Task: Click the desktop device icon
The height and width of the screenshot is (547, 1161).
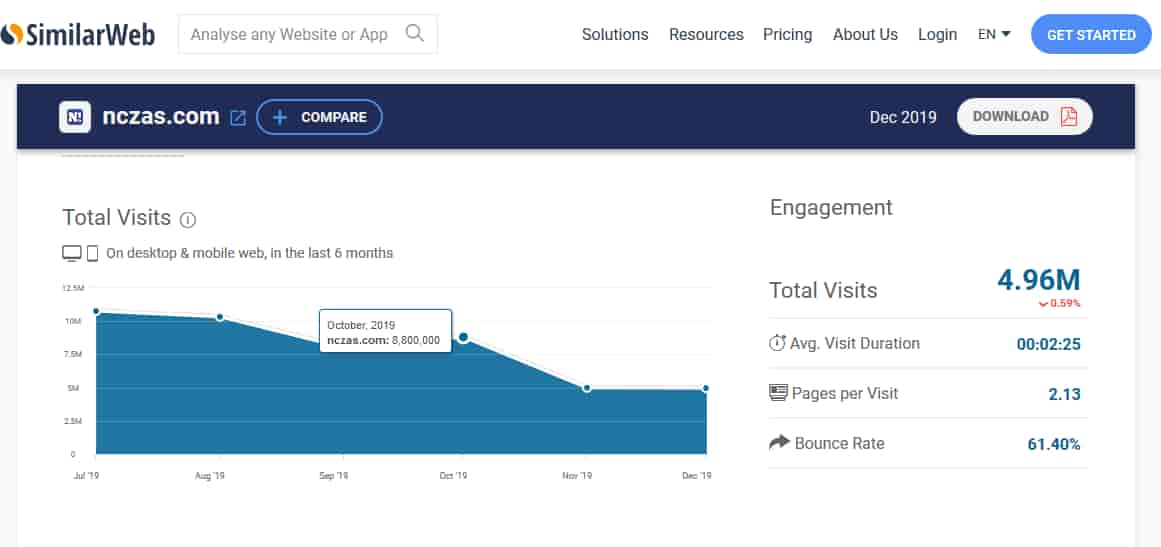Action: (x=72, y=253)
